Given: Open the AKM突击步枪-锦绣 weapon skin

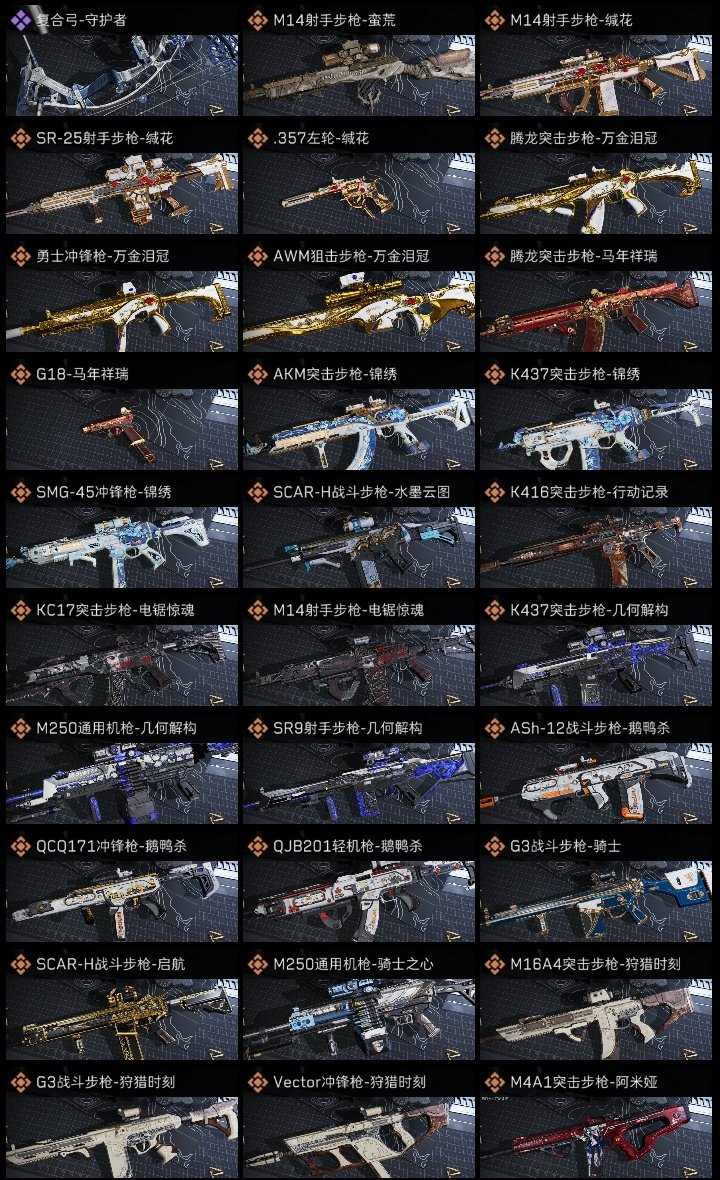Looking at the screenshot, I should (x=359, y=417).
